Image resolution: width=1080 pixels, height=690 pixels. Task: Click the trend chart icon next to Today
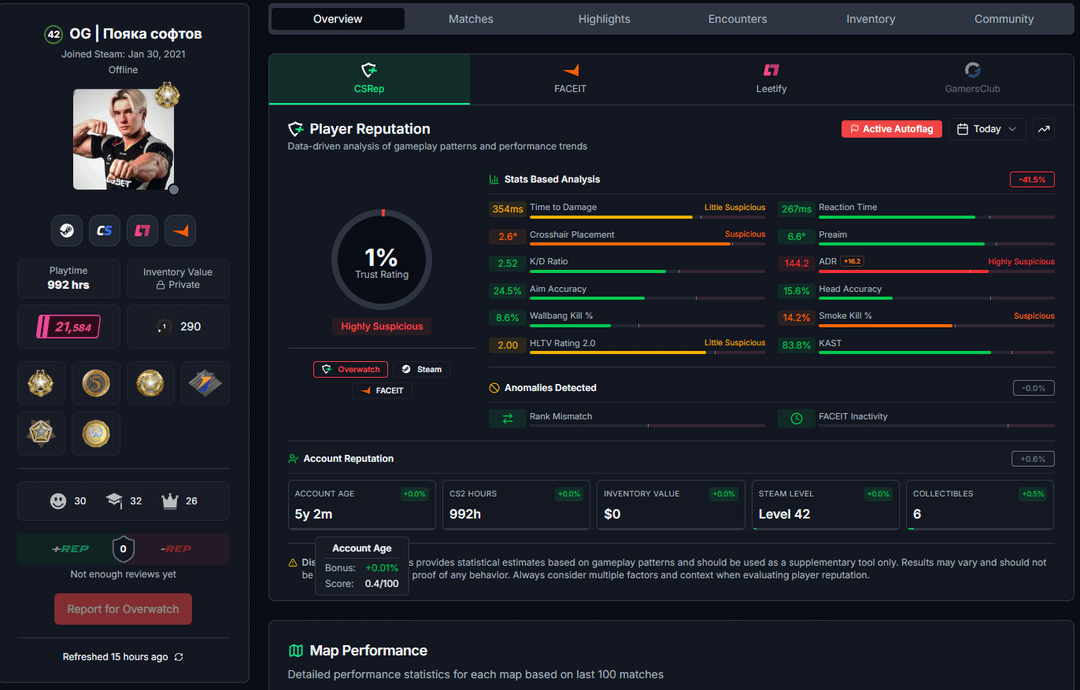[1044, 129]
